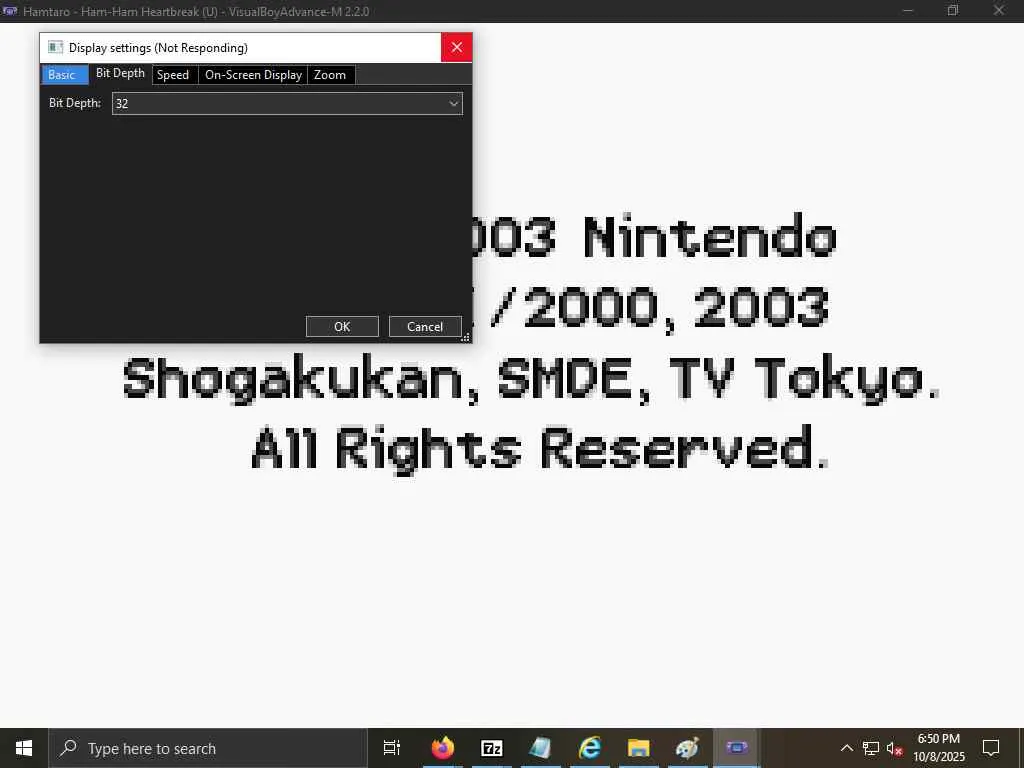Launch Internet Explorer from taskbar

[x=590, y=748]
